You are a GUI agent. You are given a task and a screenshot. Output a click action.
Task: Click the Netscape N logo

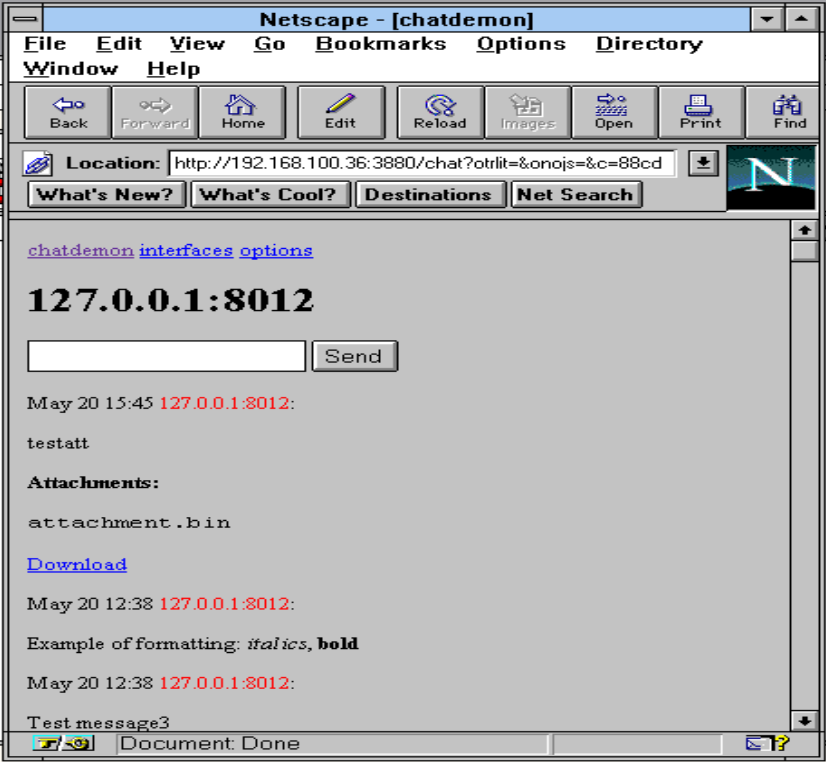pyautogui.click(x=771, y=177)
